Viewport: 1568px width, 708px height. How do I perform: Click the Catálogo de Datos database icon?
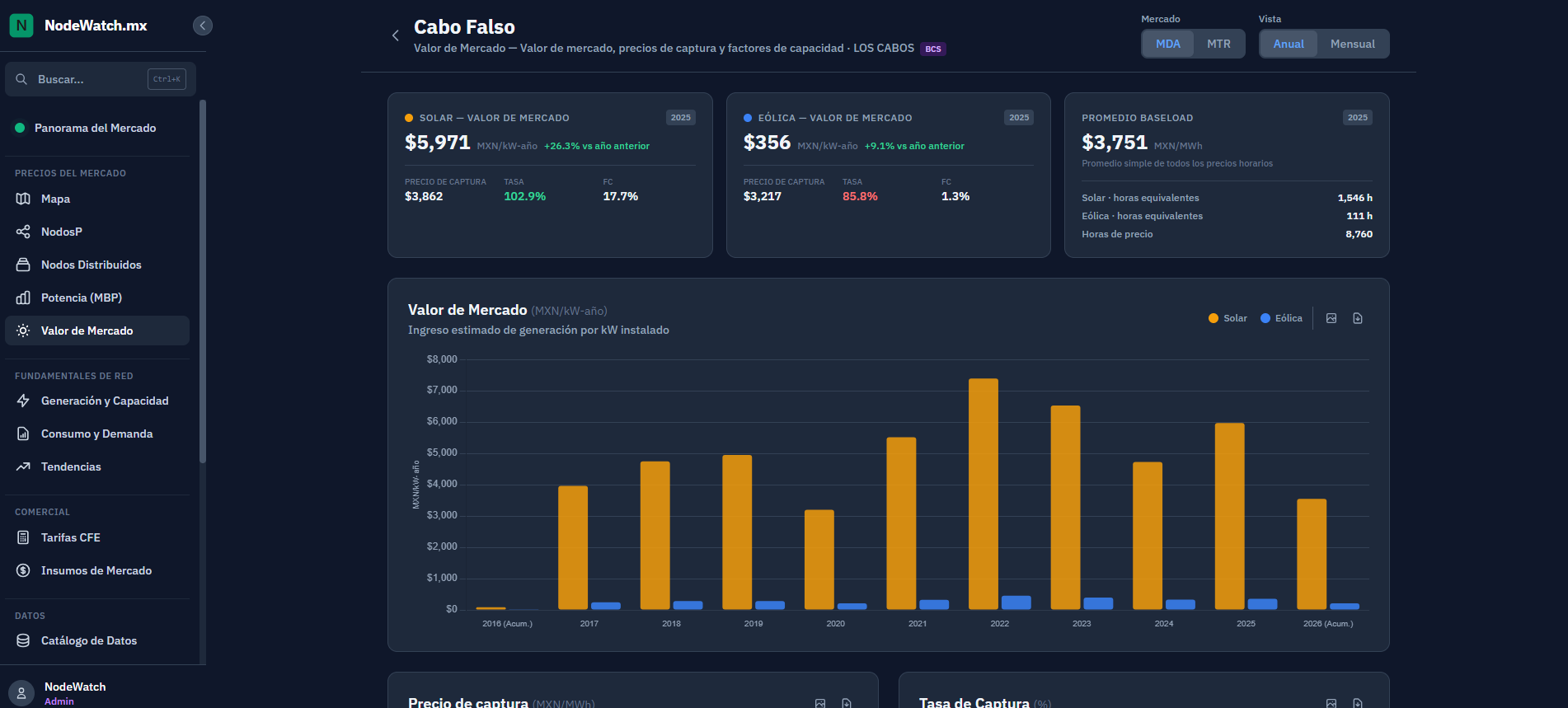point(23,640)
